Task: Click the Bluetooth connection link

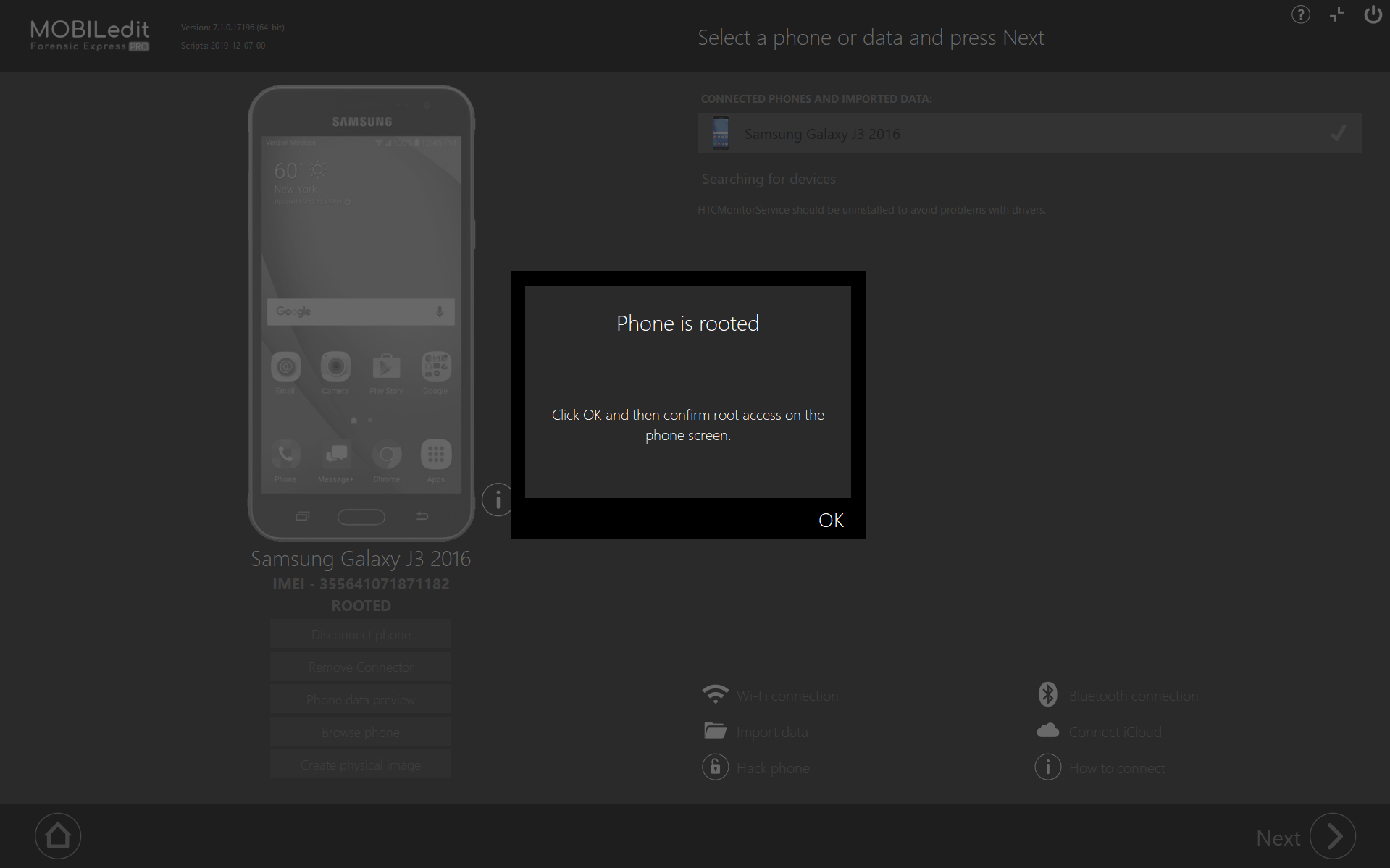Action: click(x=1134, y=696)
